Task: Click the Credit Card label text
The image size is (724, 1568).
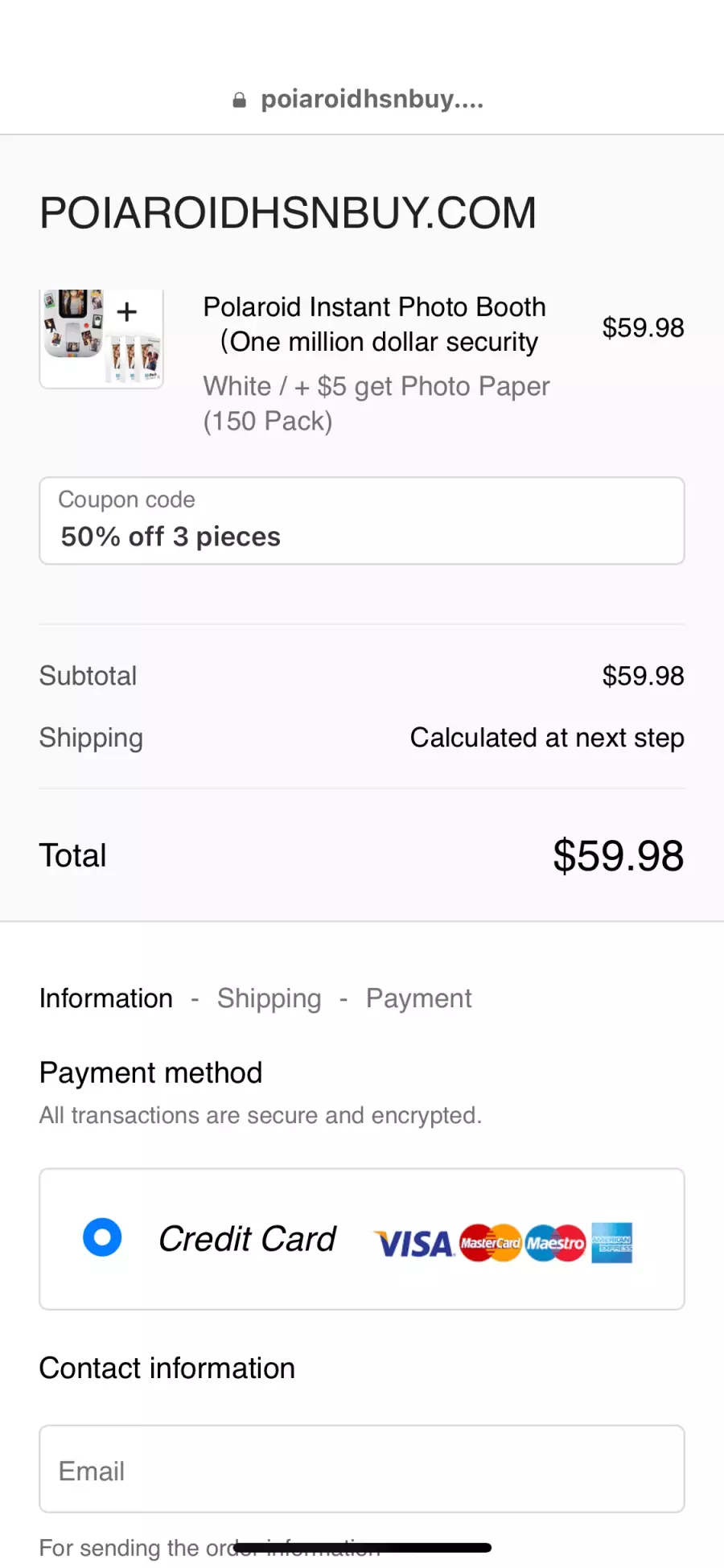Action: pos(247,1239)
